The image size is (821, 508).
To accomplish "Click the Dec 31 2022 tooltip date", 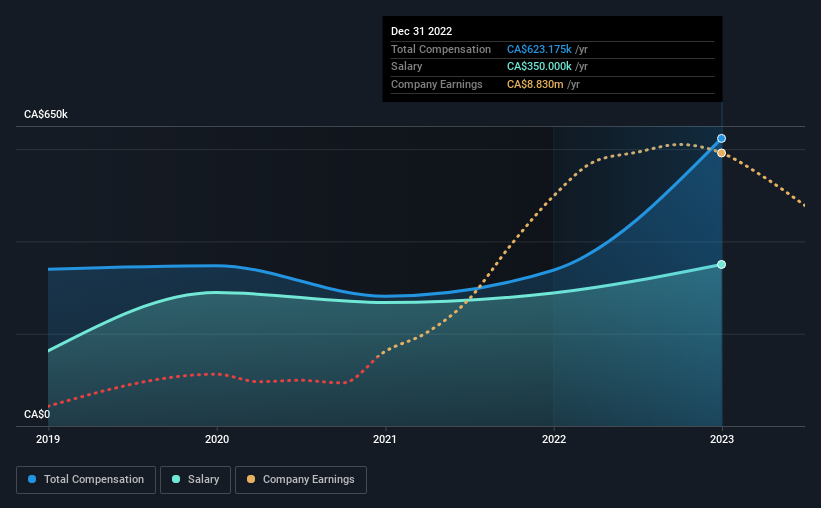I will click(421, 31).
